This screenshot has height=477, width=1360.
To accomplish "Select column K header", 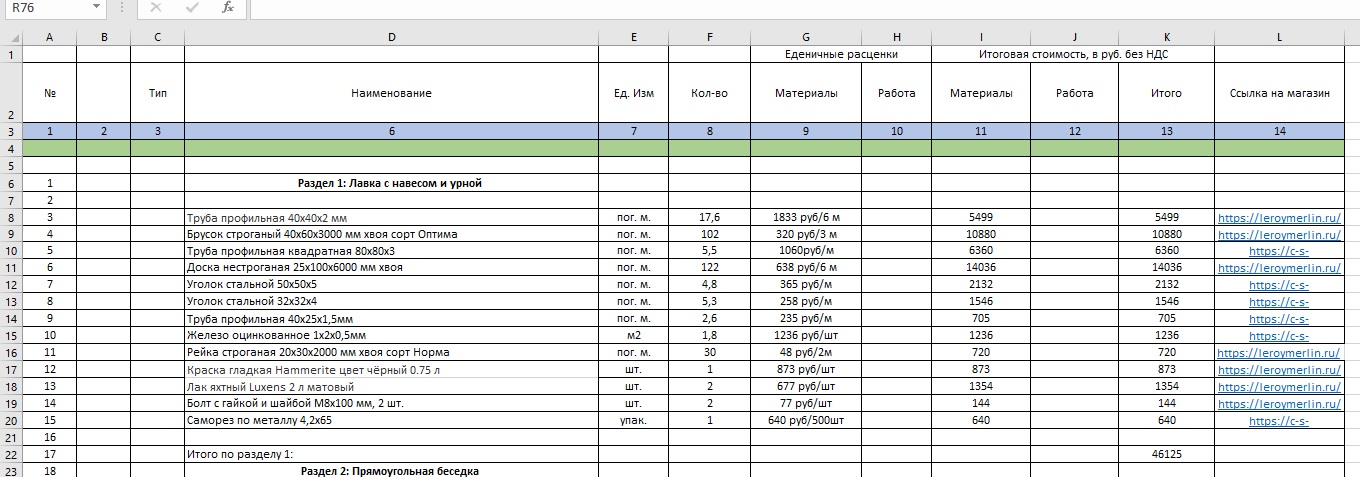I will (1166, 37).
